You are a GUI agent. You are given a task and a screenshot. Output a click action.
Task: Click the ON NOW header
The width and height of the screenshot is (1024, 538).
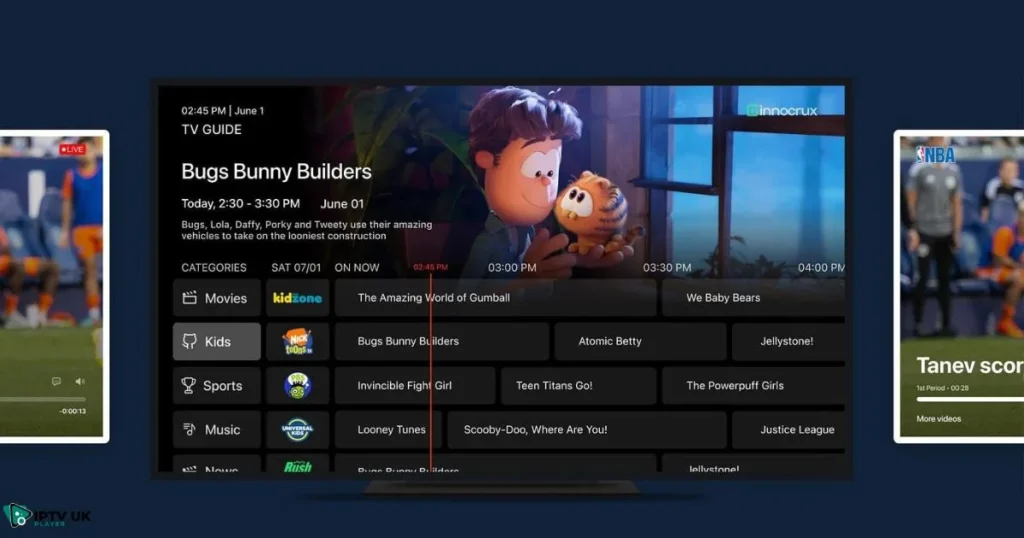click(357, 268)
